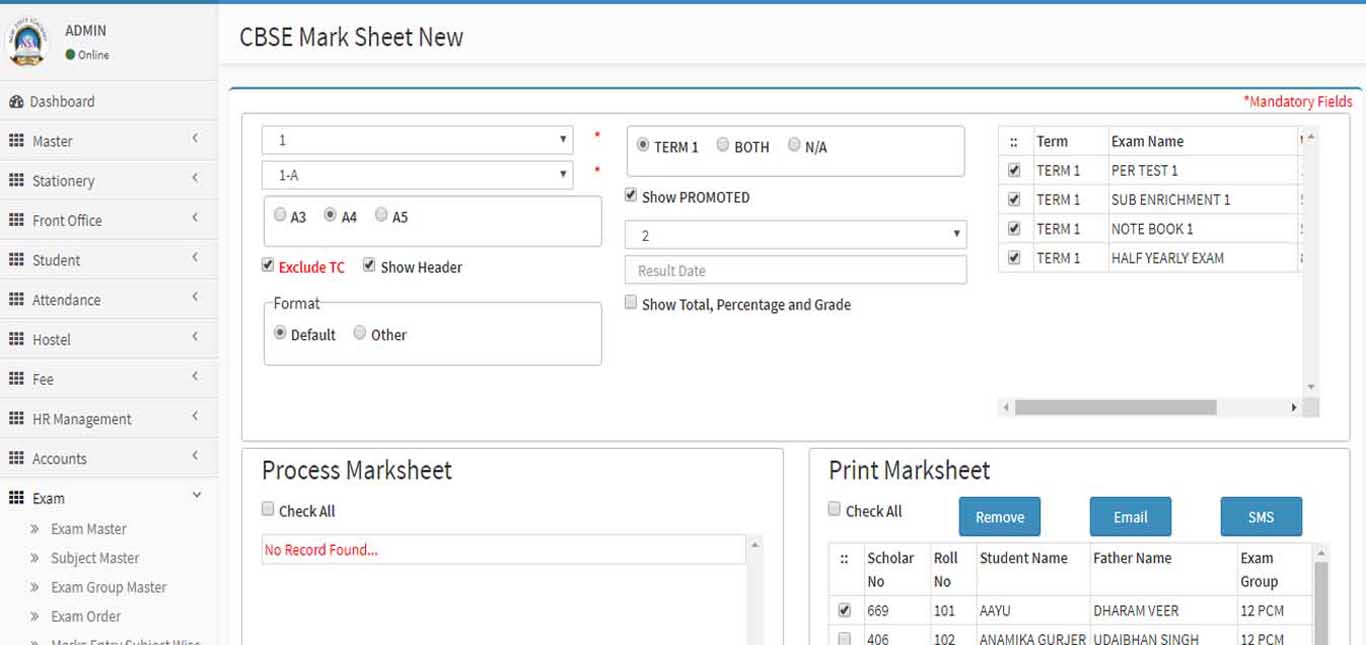Go to Exam Group Master submenu item
Viewport: 1366px width, 645px height.
pyautogui.click(x=109, y=587)
